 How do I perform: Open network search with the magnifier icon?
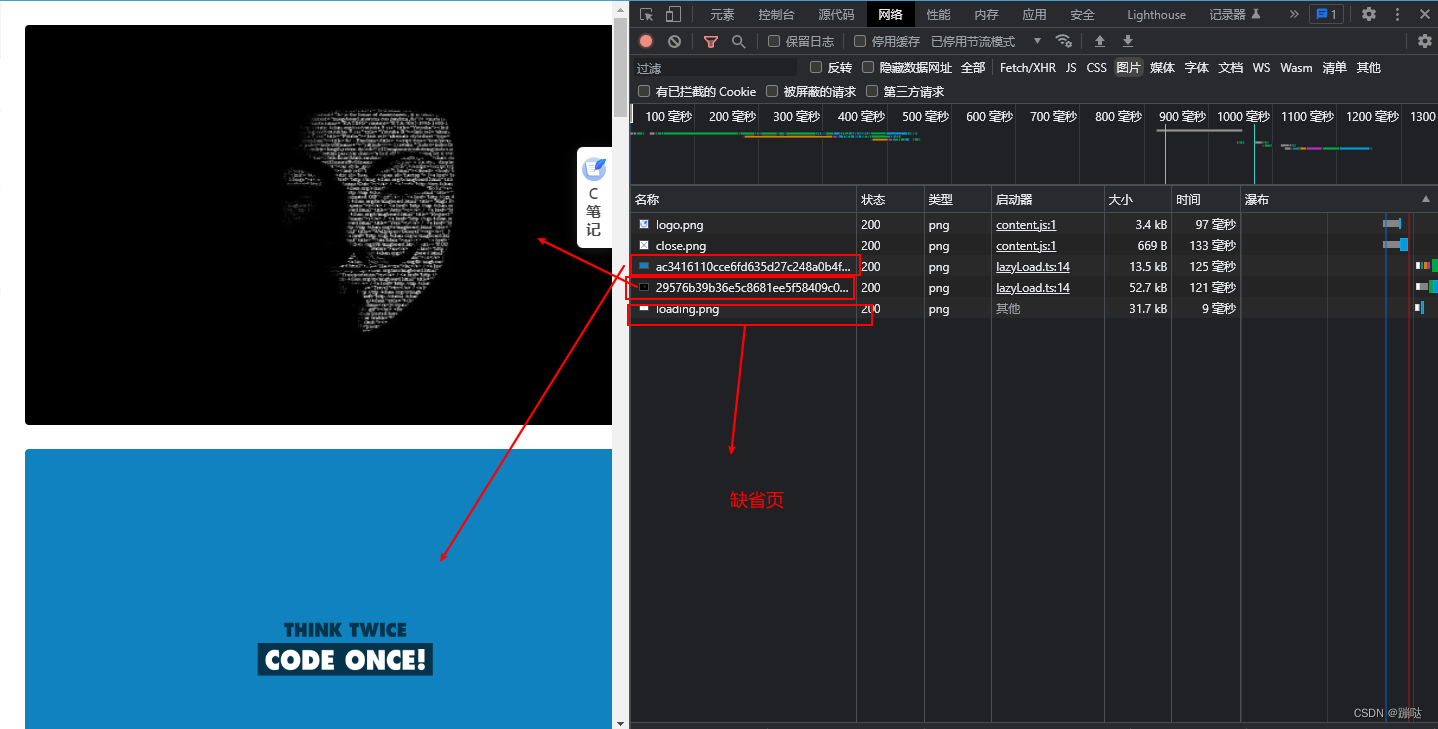(738, 41)
